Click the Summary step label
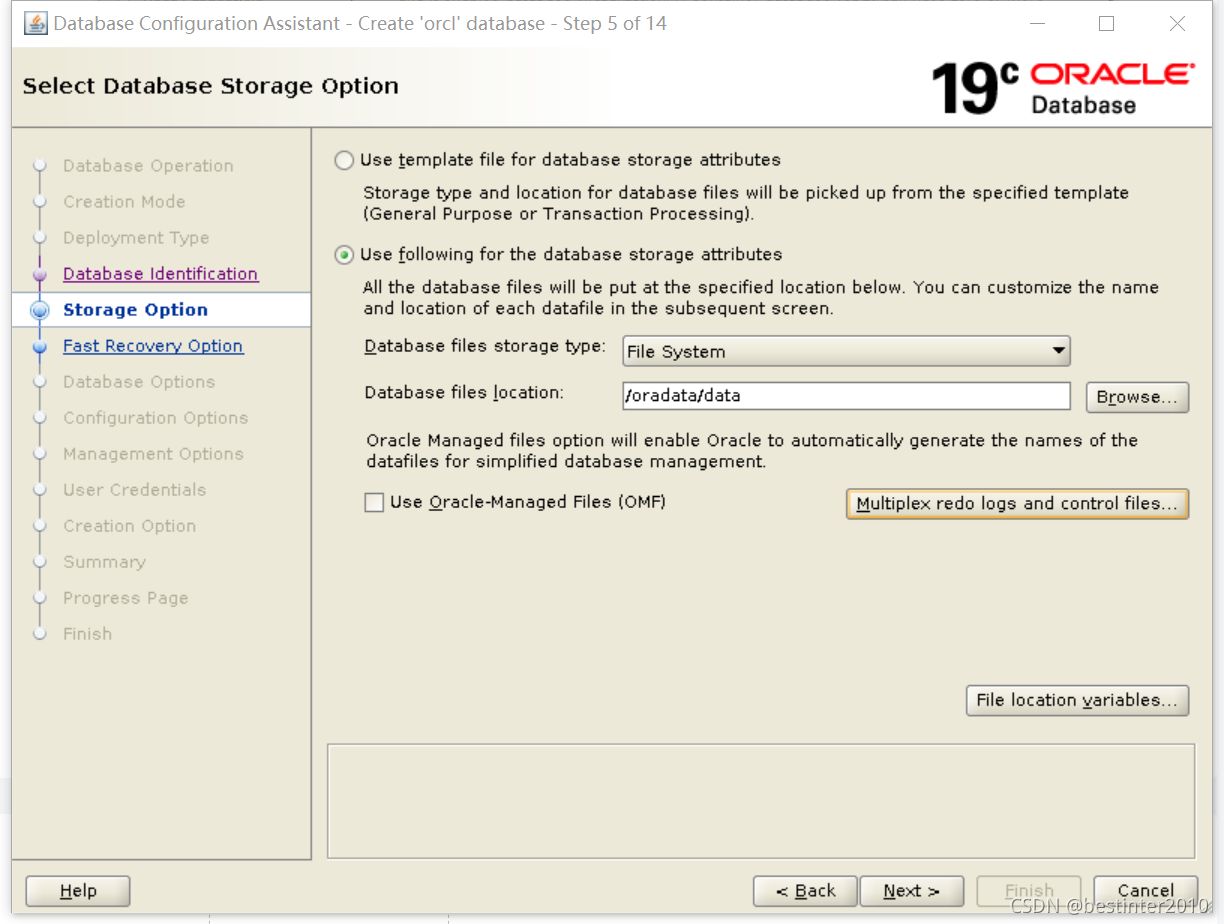This screenshot has width=1224, height=924. pyautogui.click(x=104, y=562)
